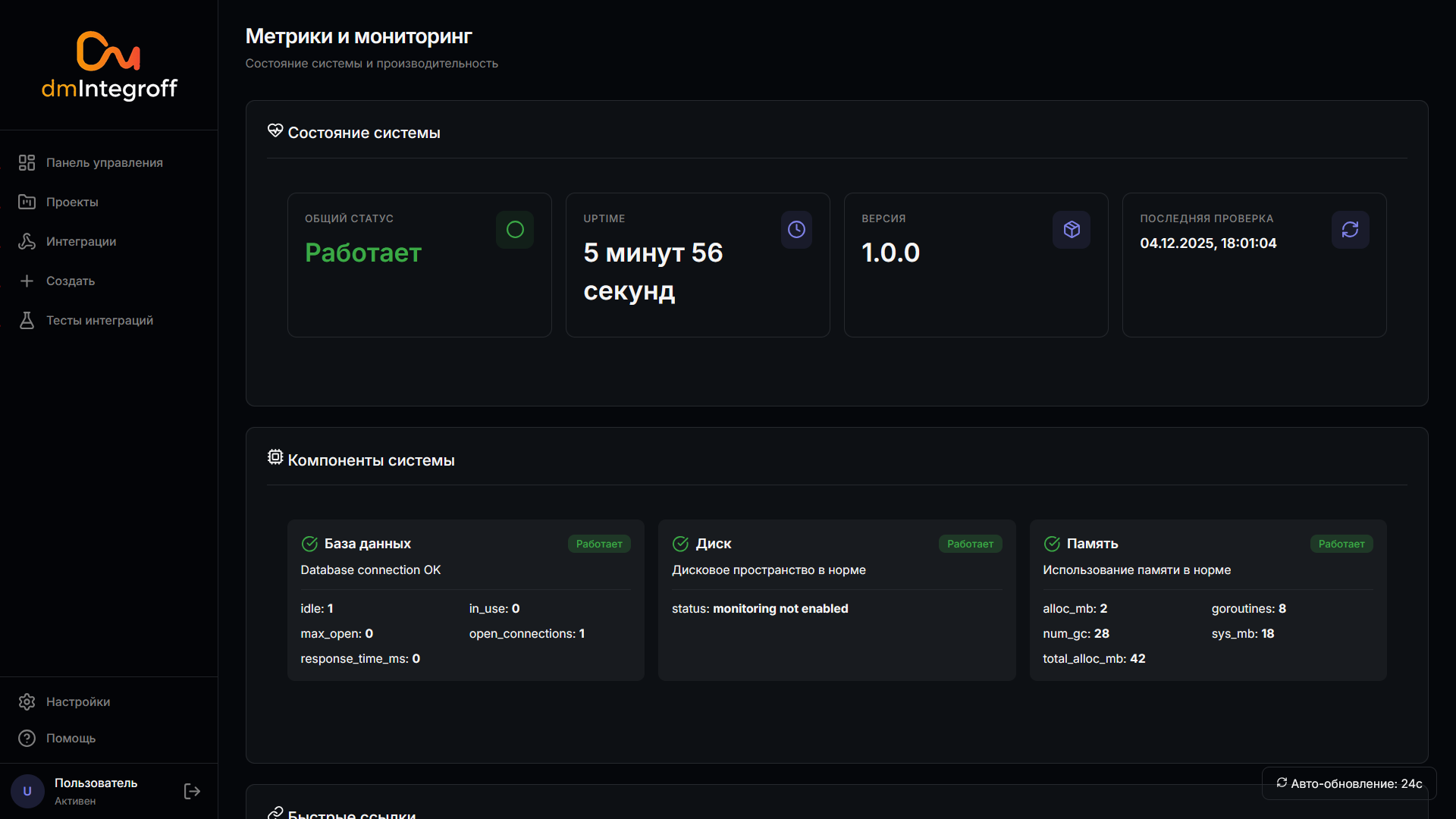This screenshot has width=1456, height=819.
Task: Go to Проекты in the sidebar
Action: (72, 202)
